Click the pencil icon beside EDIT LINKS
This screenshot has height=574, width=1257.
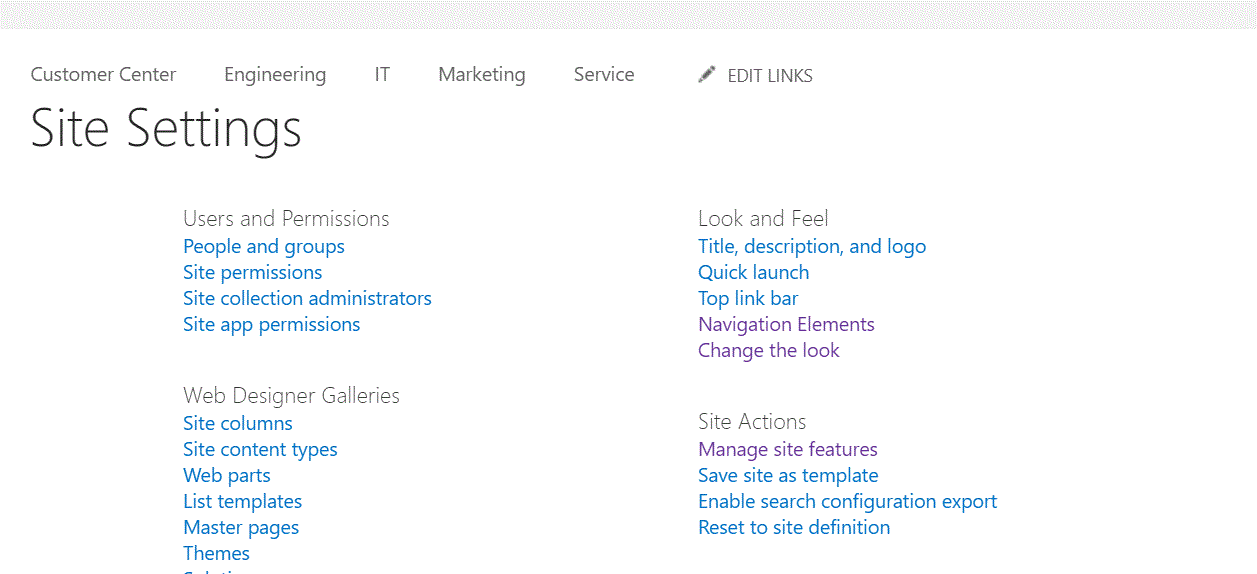point(707,74)
